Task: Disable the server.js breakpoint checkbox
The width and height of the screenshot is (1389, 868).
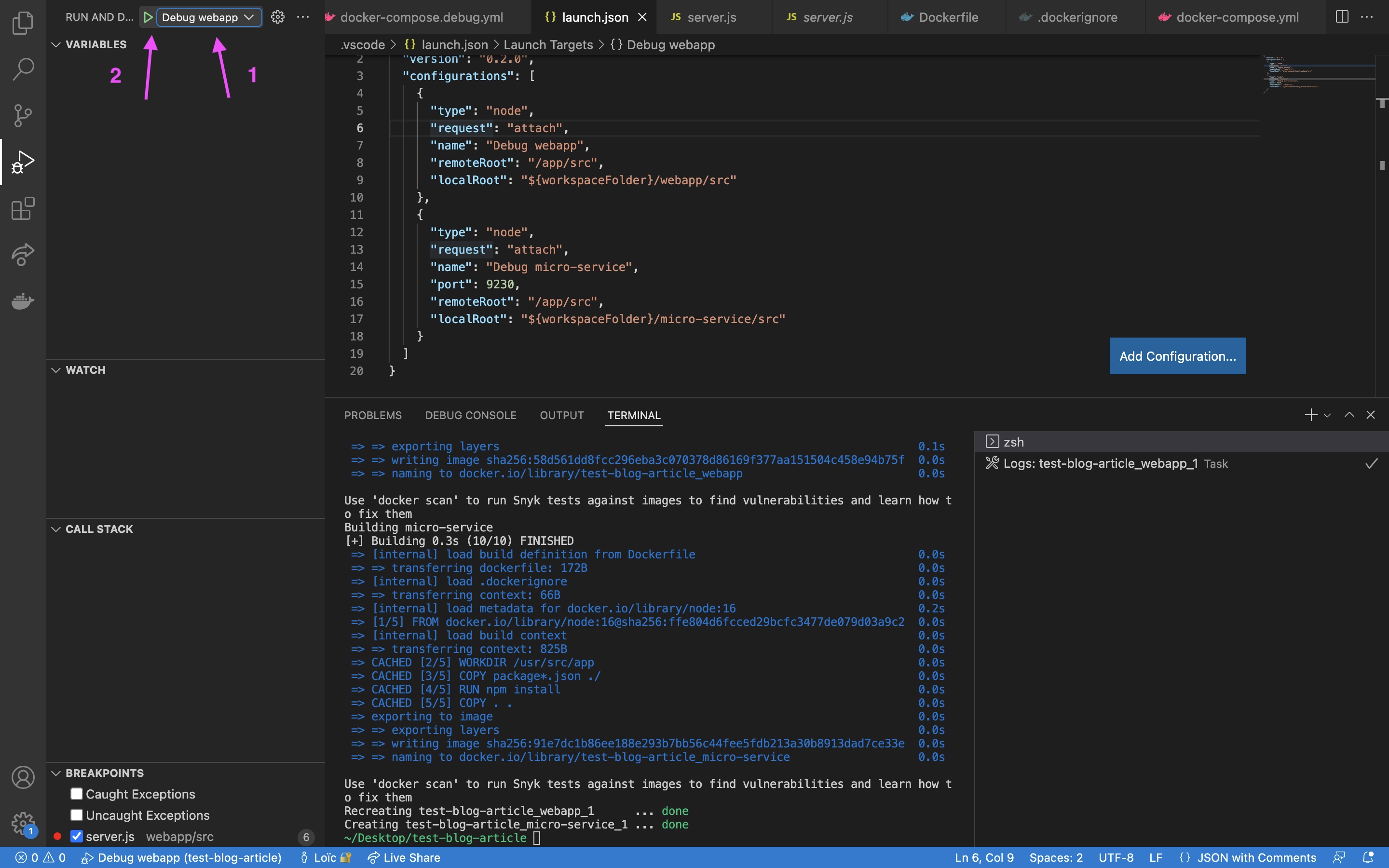Action: tap(76, 836)
